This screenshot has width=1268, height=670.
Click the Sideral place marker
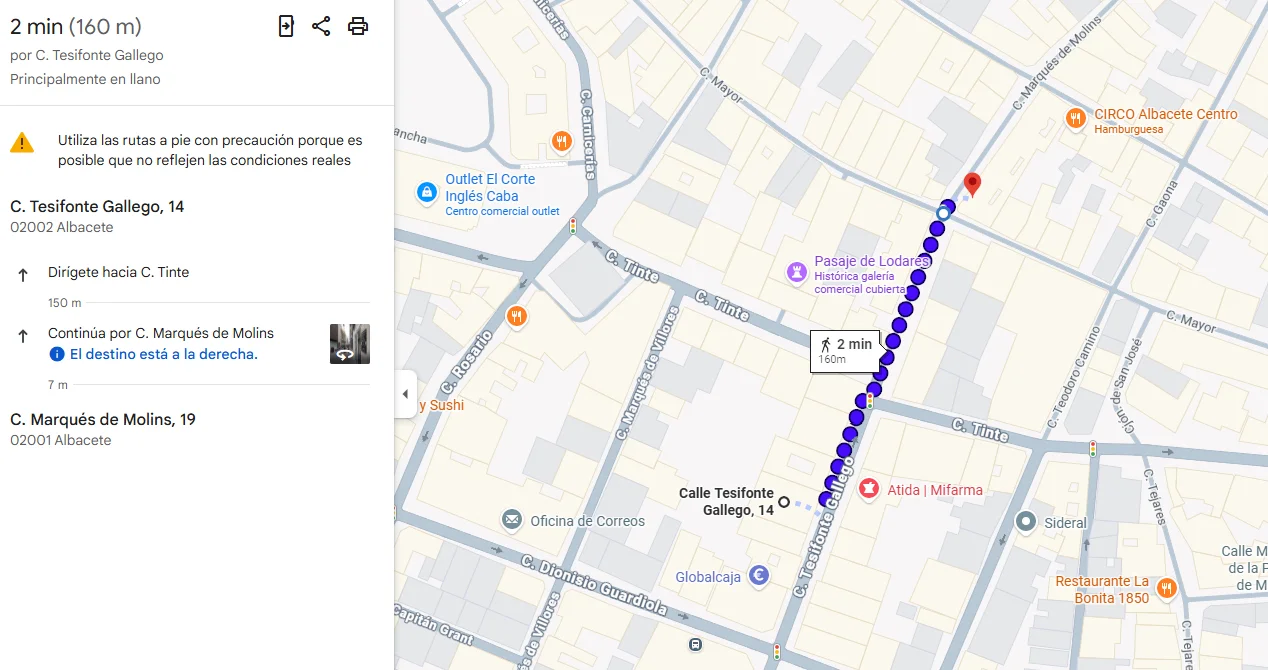click(1025, 521)
